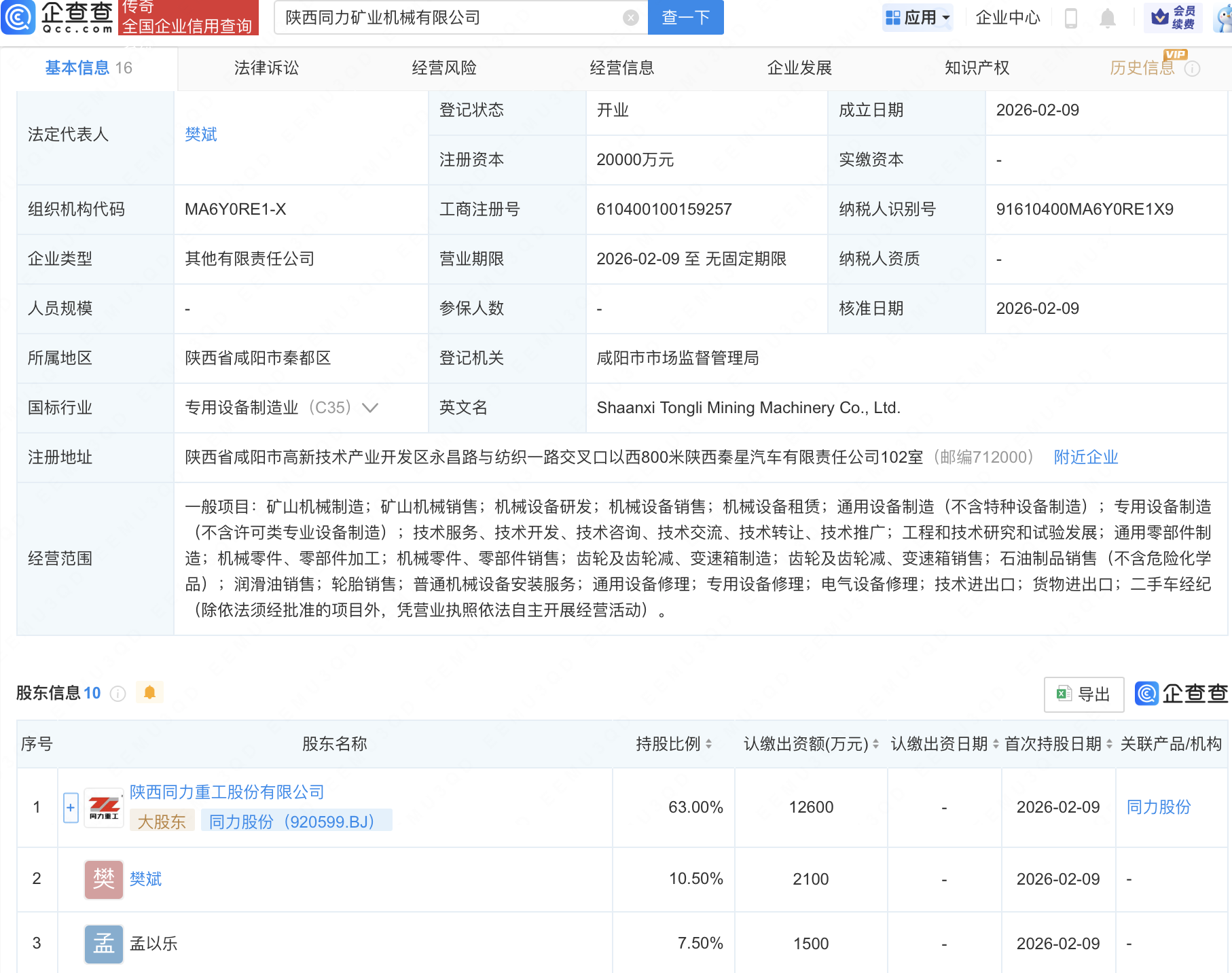This screenshot has width=1232, height=973.
Task: Expand the 陕西同力重工 shareholder row
Action: [71, 808]
